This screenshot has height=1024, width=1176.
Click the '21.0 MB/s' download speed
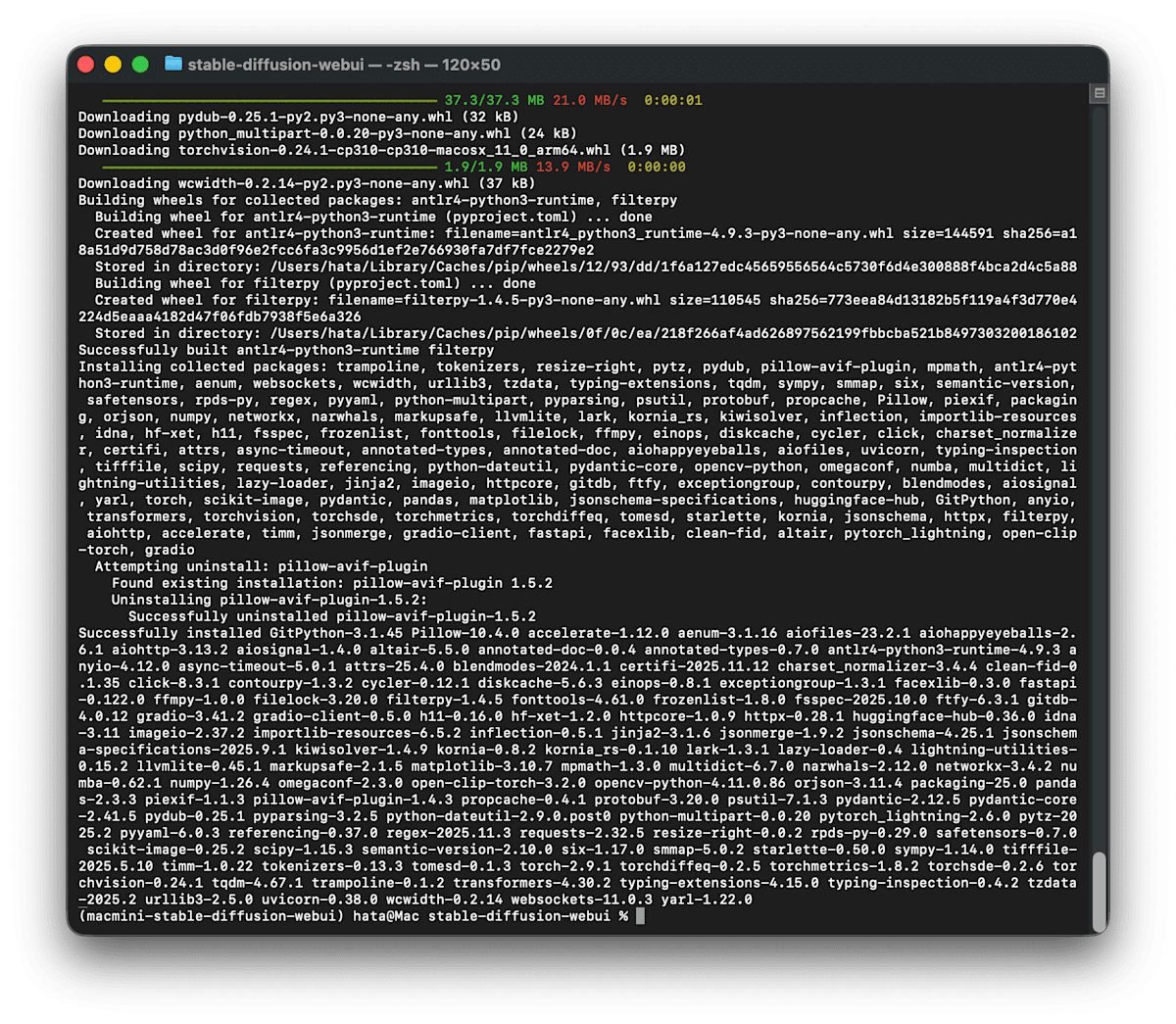pos(590,100)
